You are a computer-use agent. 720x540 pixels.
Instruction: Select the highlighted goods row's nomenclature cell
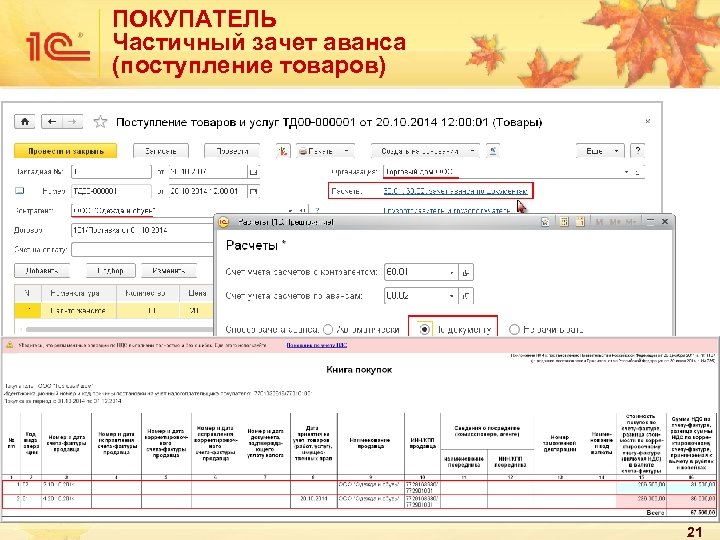coord(79,311)
